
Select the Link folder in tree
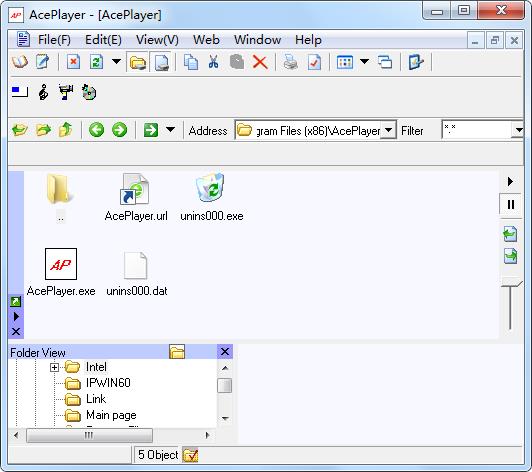pyautogui.click(x=96, y=399)
